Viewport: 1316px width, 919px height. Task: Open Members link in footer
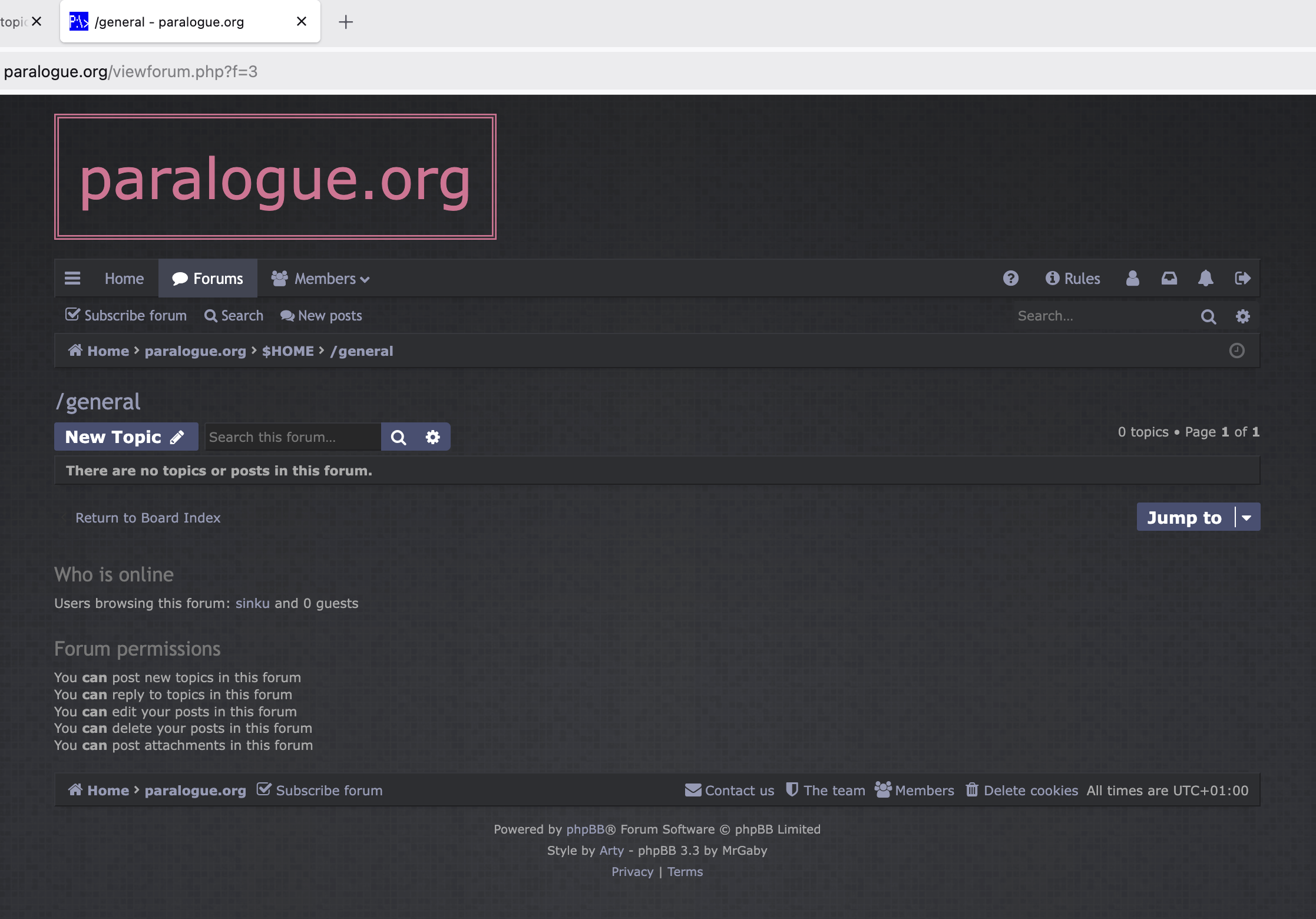click(x=914, y=791)
